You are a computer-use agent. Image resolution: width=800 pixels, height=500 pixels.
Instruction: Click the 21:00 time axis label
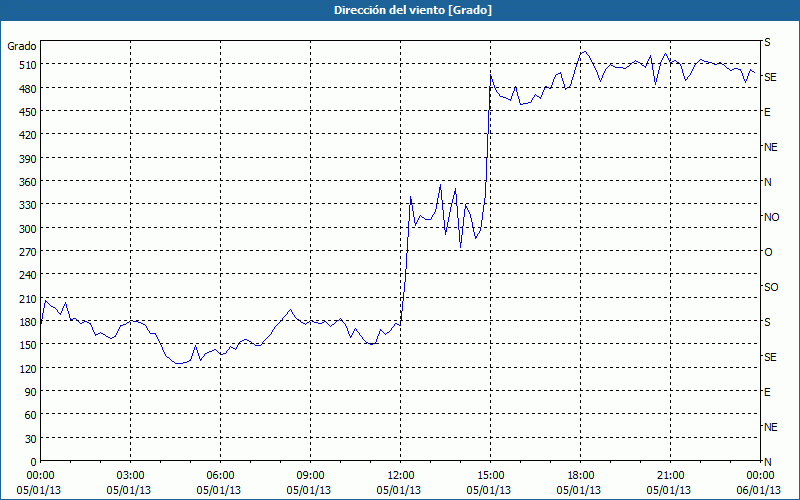[x=670, y=476]
